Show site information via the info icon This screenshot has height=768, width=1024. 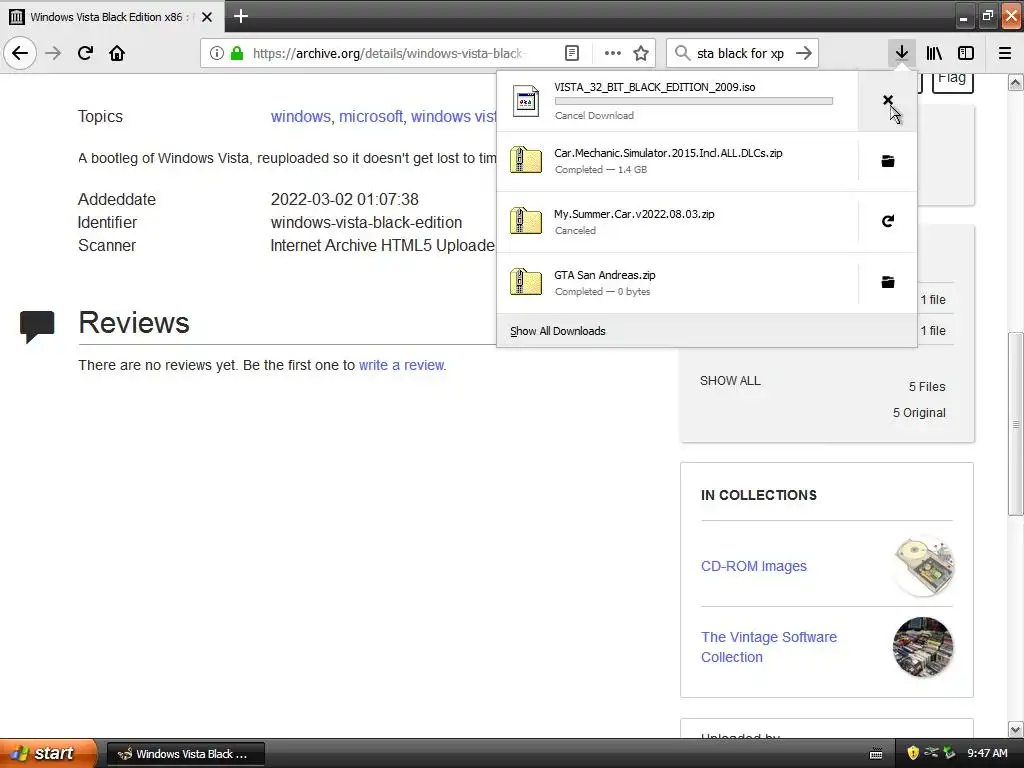pos(217,53)
